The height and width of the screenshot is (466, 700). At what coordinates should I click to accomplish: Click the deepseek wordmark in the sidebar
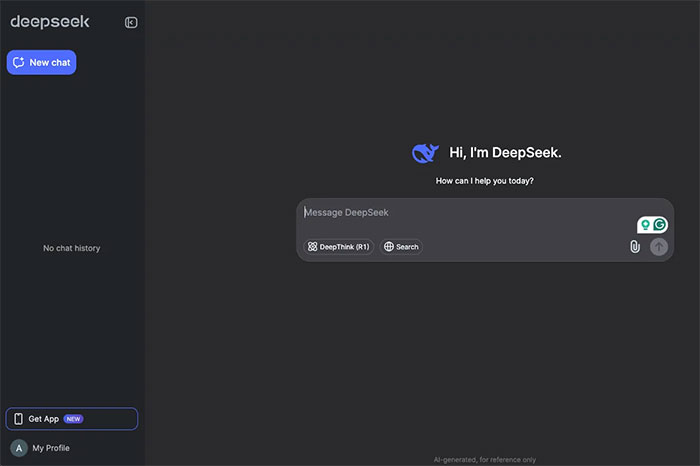50,22
